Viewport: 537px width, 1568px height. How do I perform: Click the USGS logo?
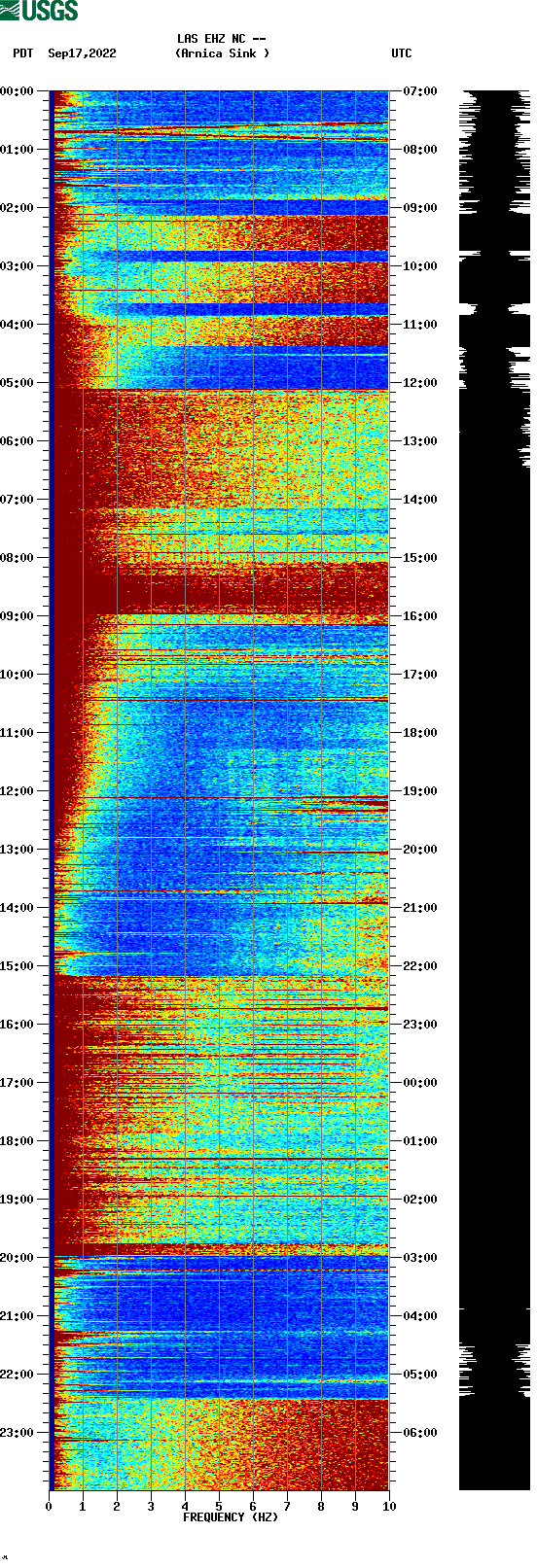pos(39,11)
